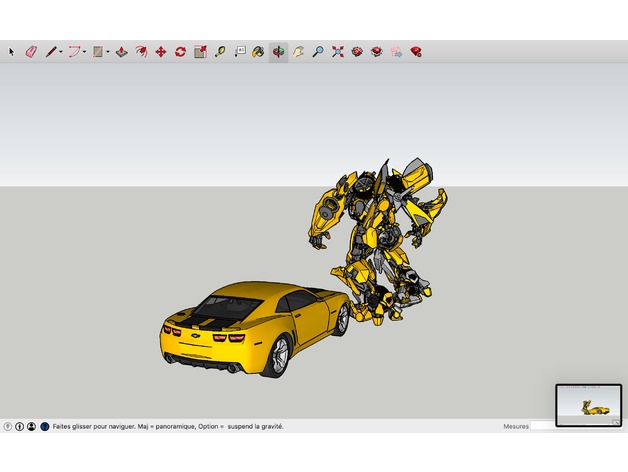Select the Arc tool
This screenshot has width=628, height=472.
pyautogui.click(x=74, y=52)
